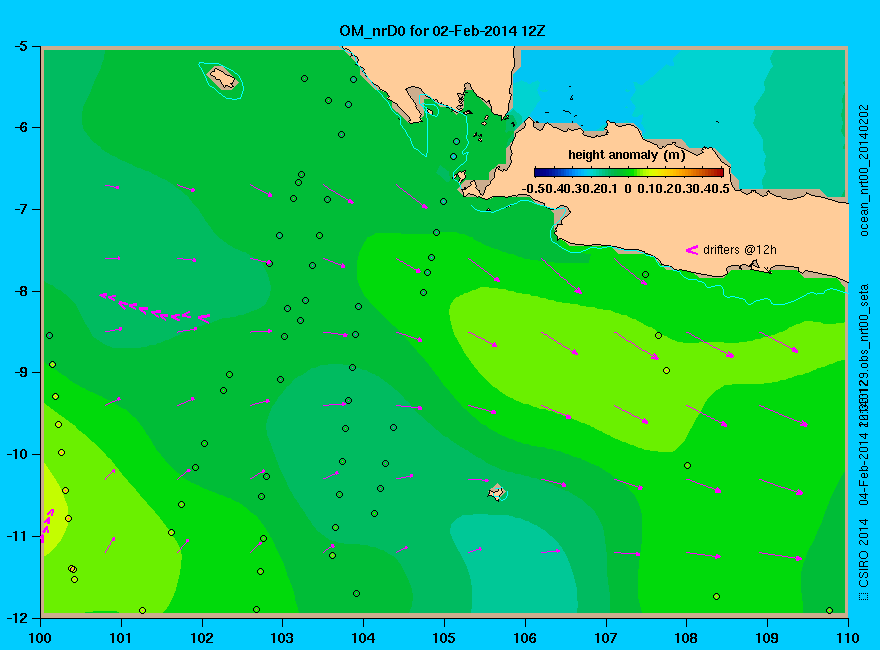Click latitude label '-11' on y-axis
880x650 pixels.
pos(17,536)
